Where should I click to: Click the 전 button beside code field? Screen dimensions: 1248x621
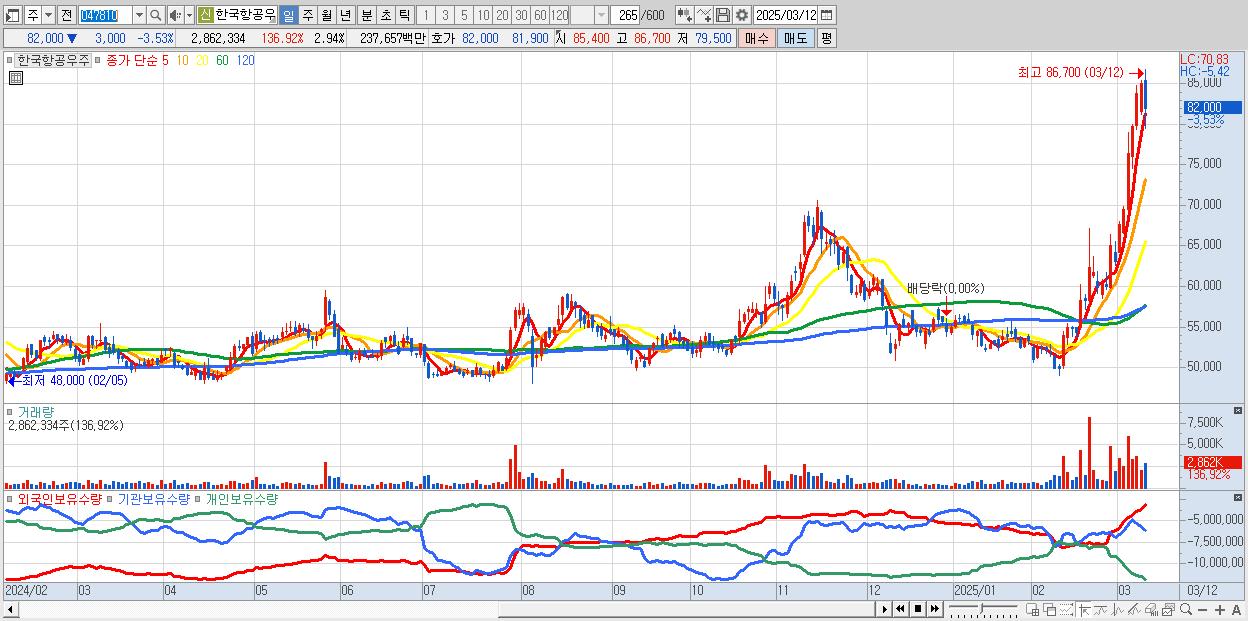click(66, 15)
